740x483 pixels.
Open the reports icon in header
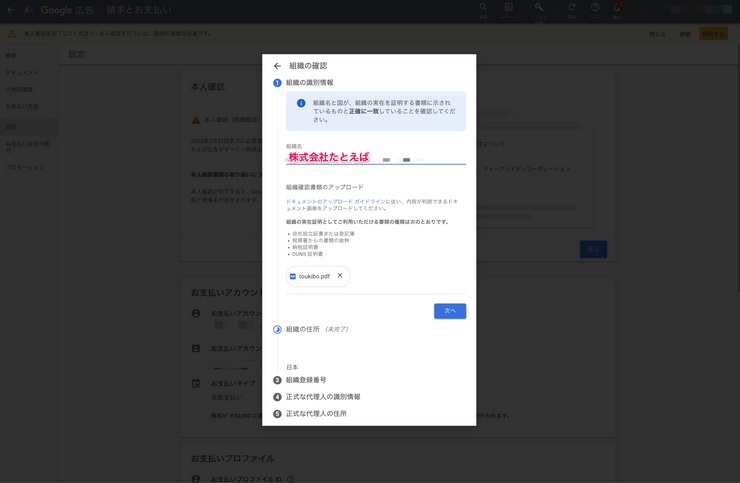pyautogui.click(x=508, y=7)
